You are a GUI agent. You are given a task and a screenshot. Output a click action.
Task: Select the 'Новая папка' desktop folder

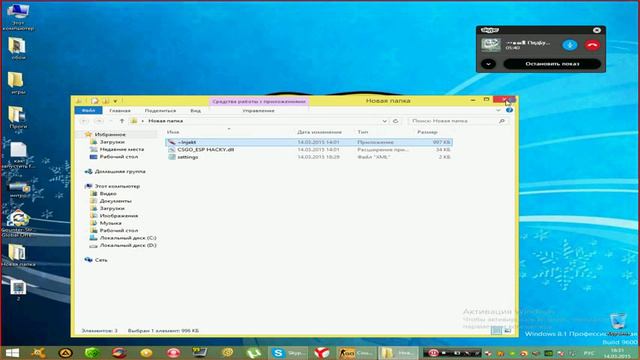[18, 256]
